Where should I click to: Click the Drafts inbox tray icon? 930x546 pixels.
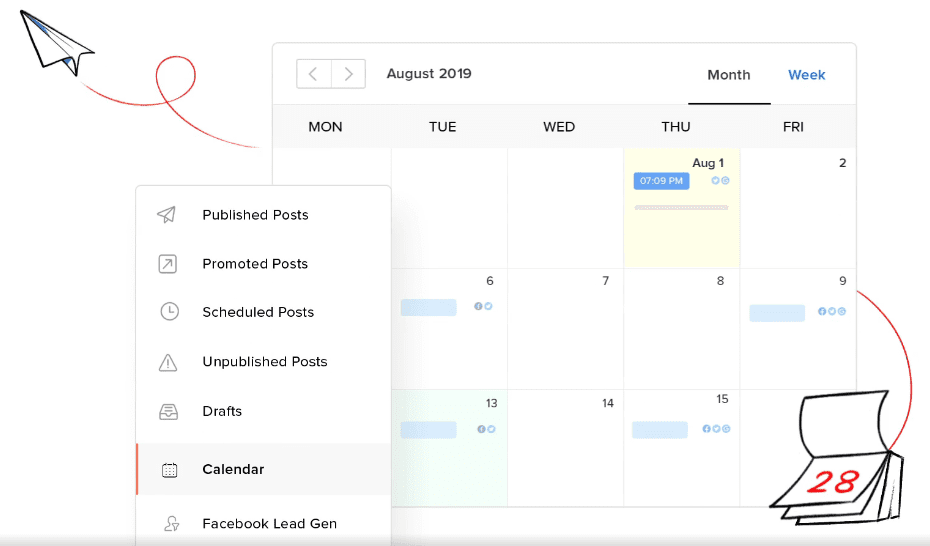click(x=168, y=411)
